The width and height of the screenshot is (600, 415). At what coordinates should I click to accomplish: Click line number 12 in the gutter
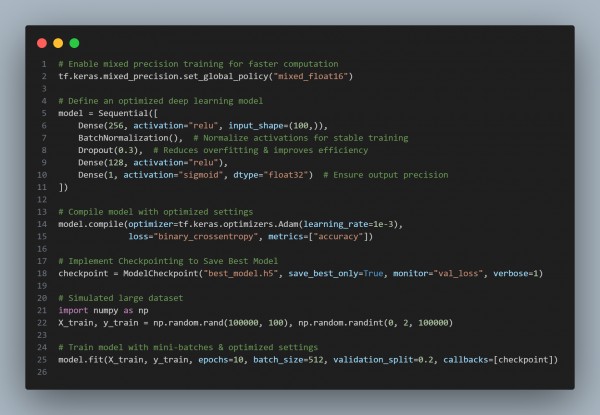[x=42, y=200]
